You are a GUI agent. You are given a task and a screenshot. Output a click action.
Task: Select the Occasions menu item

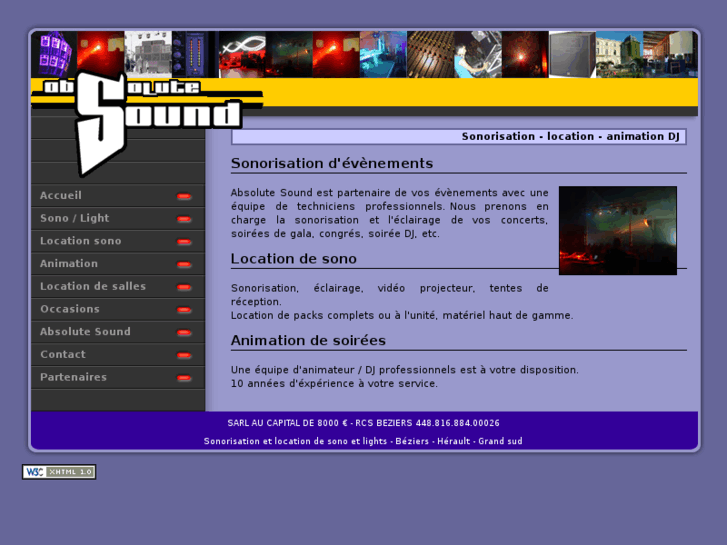(x=118, y=309)
